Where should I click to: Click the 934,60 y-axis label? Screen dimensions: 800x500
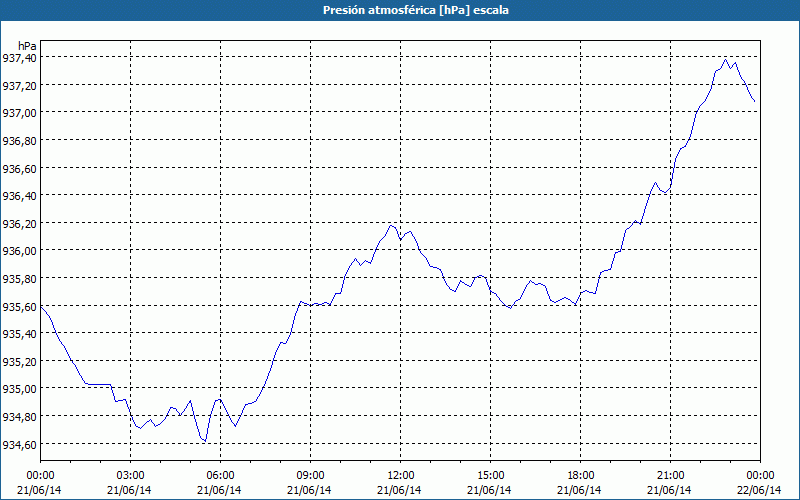19,445
